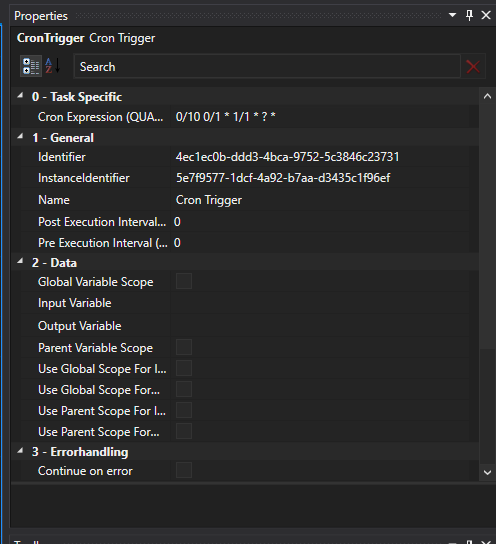The image size is (496, 544).
Task: Sort properties alphabetically with A-Z icon
Action: [x=53, y=66]
